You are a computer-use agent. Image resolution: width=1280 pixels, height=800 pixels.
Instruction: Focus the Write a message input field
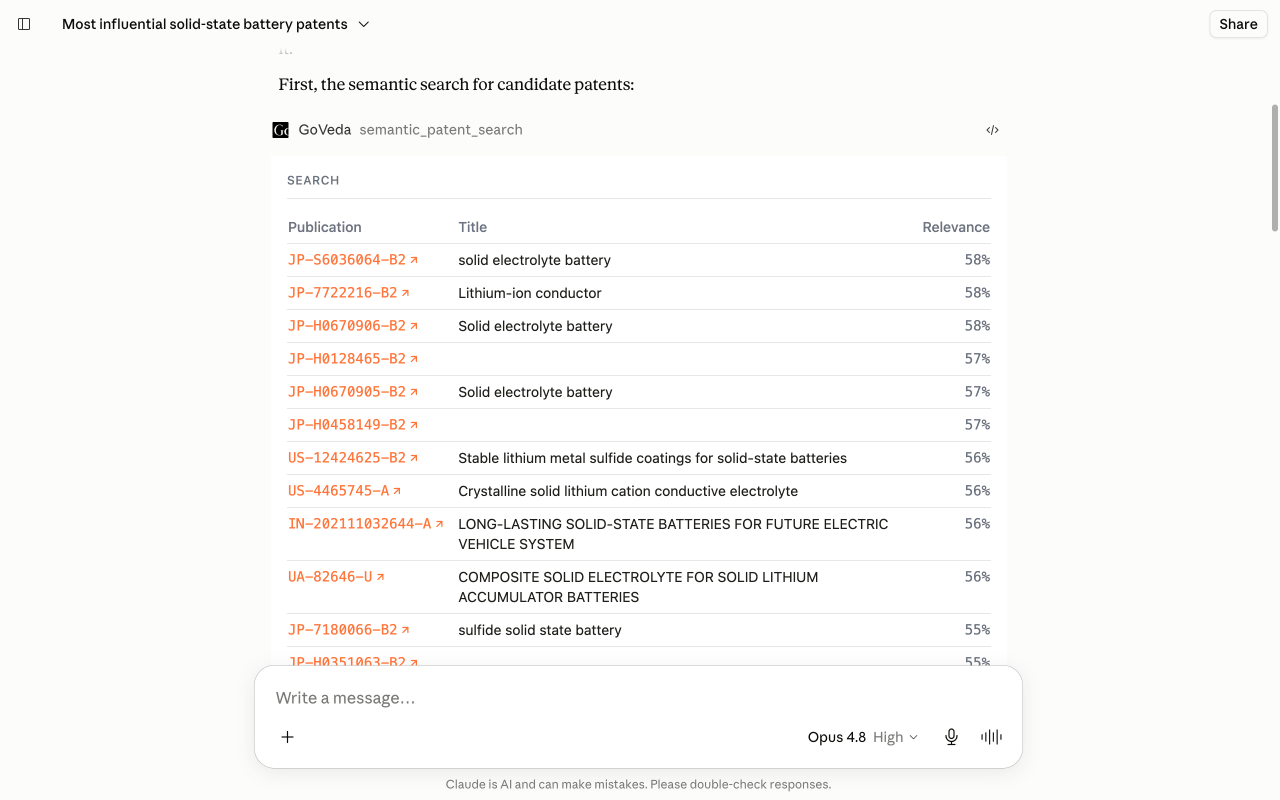click(638, 698)
